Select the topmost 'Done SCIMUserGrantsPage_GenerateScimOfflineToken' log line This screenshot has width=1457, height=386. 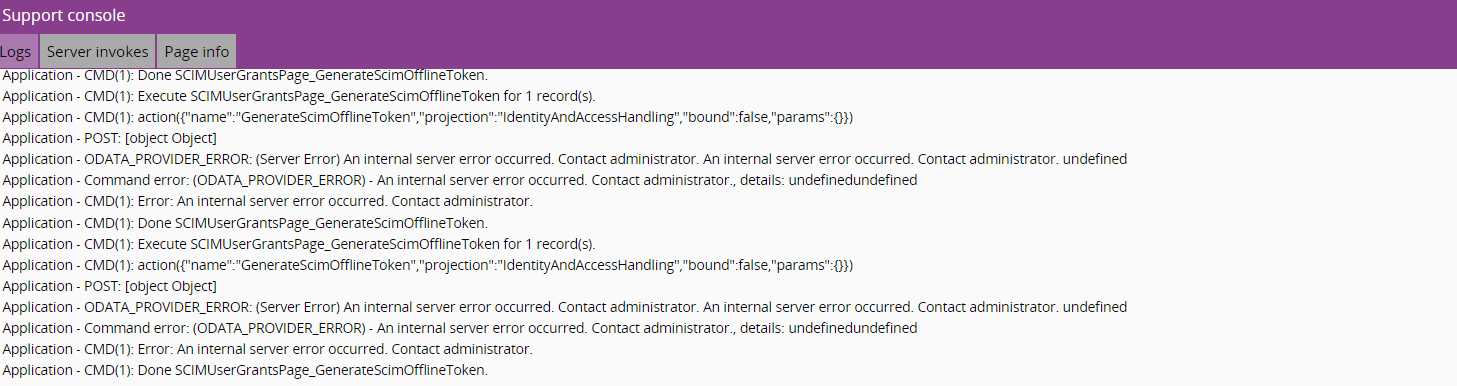point(245,75)
